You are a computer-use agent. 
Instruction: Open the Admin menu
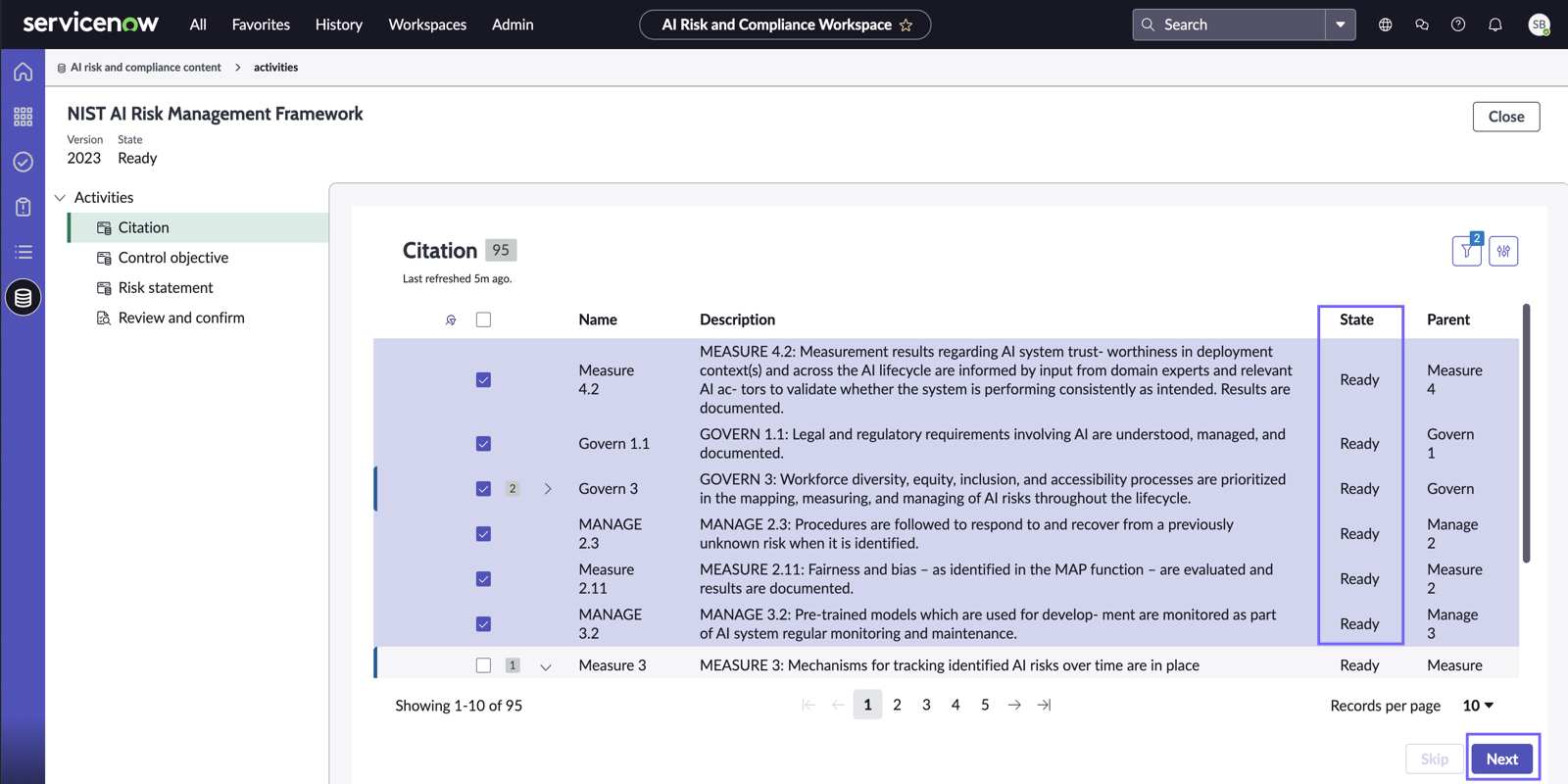513,24
